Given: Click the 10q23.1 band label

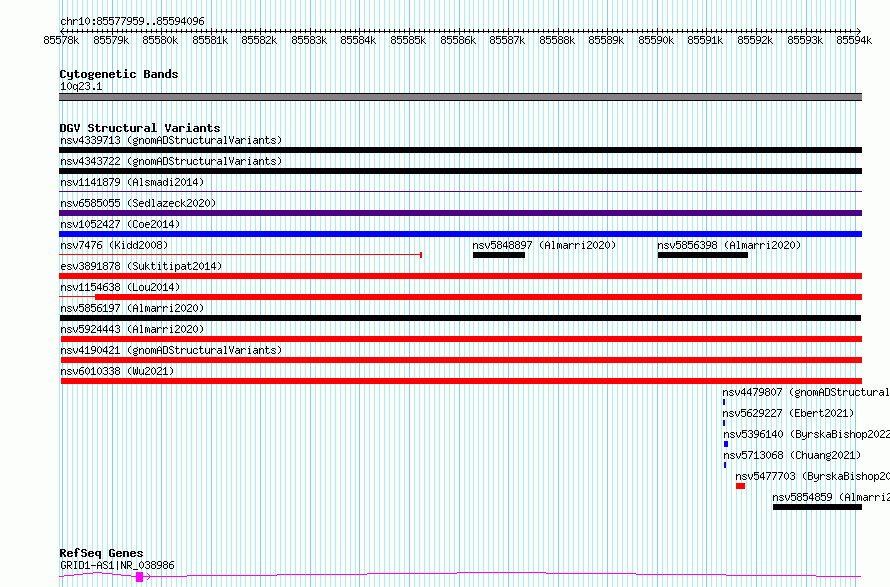Looking at the screenshot, I should pyautogui.click(x=81, y=87).
